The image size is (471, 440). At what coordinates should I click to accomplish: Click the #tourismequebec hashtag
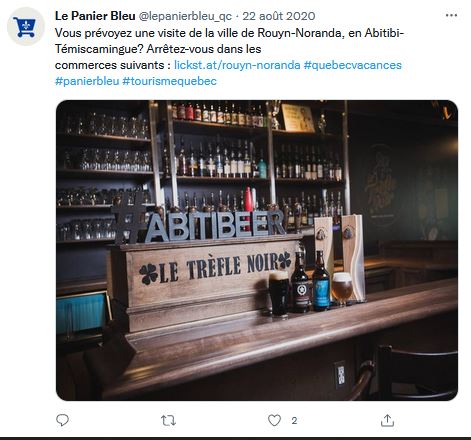pos(169,81)
